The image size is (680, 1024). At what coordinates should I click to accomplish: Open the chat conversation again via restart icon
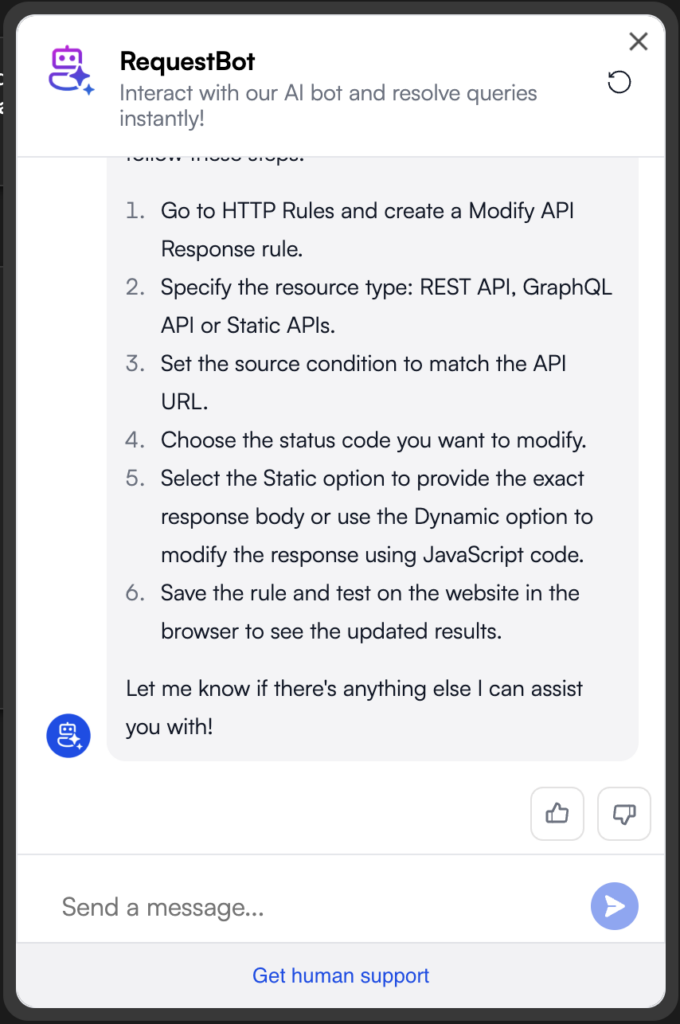620,82
